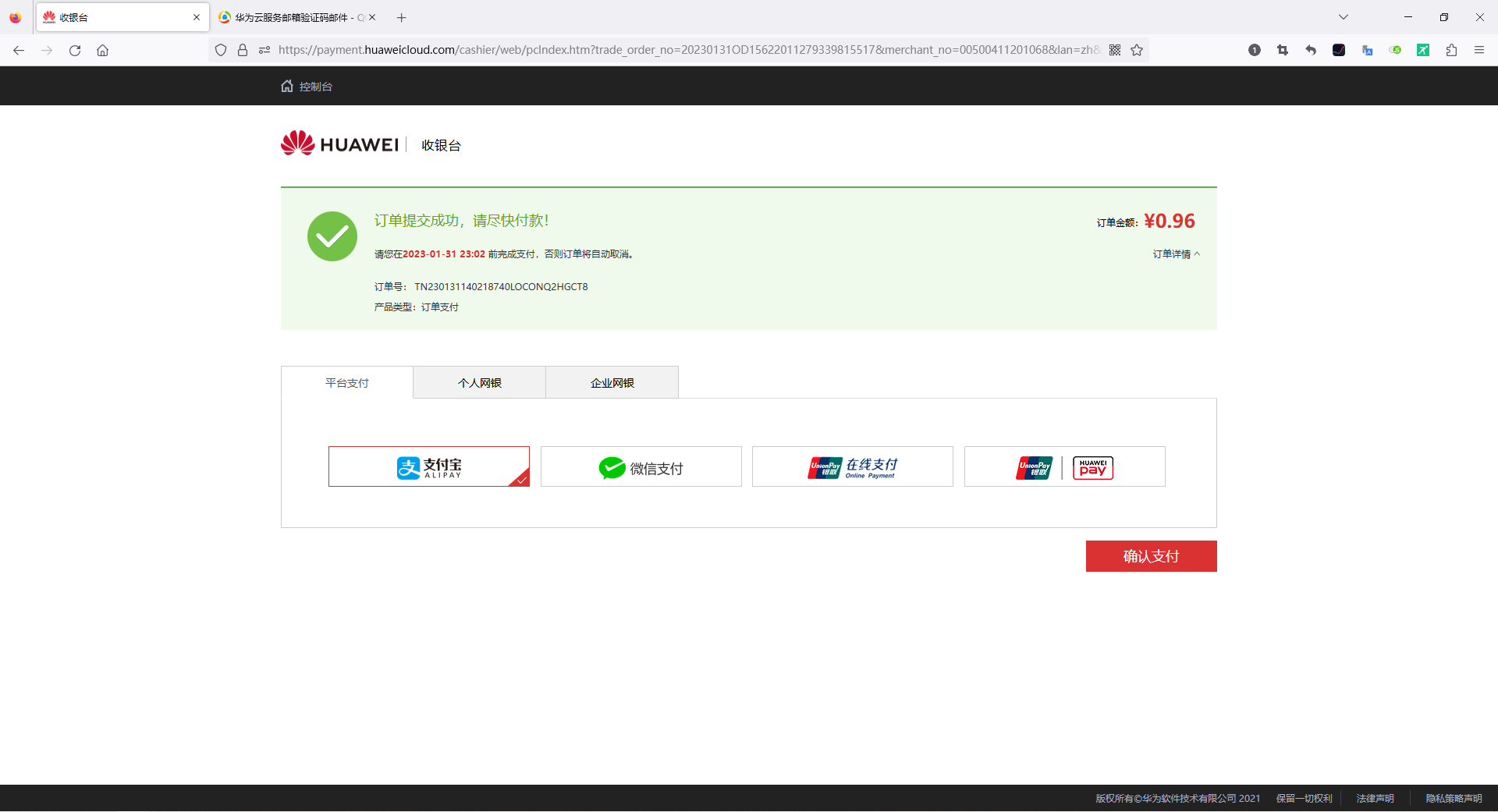Click the 保留一切权利 footer text
This screenshot has width=1498, height=812.
point(1305,798)
